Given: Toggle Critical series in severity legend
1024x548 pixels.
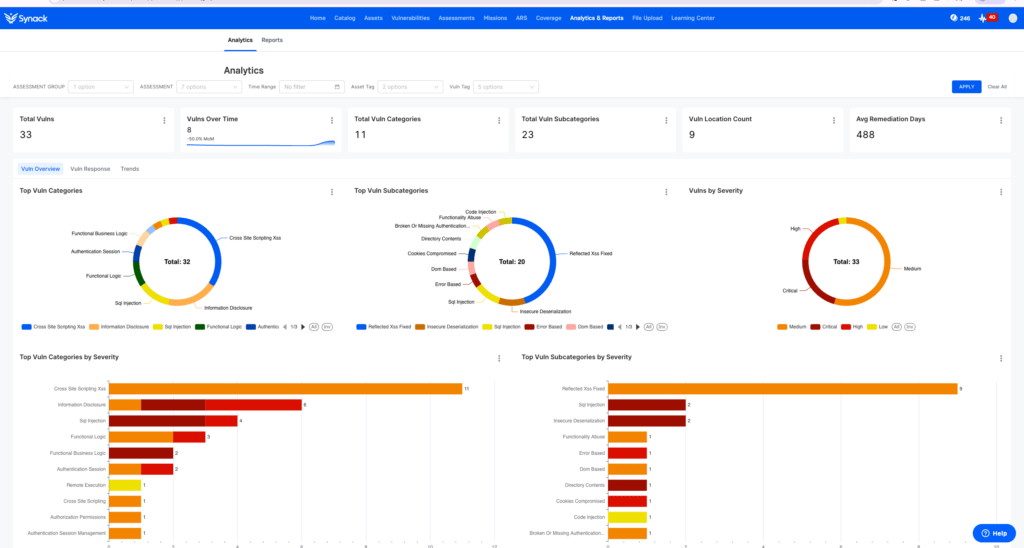Looking at the screenshot, I should [828, 326].
